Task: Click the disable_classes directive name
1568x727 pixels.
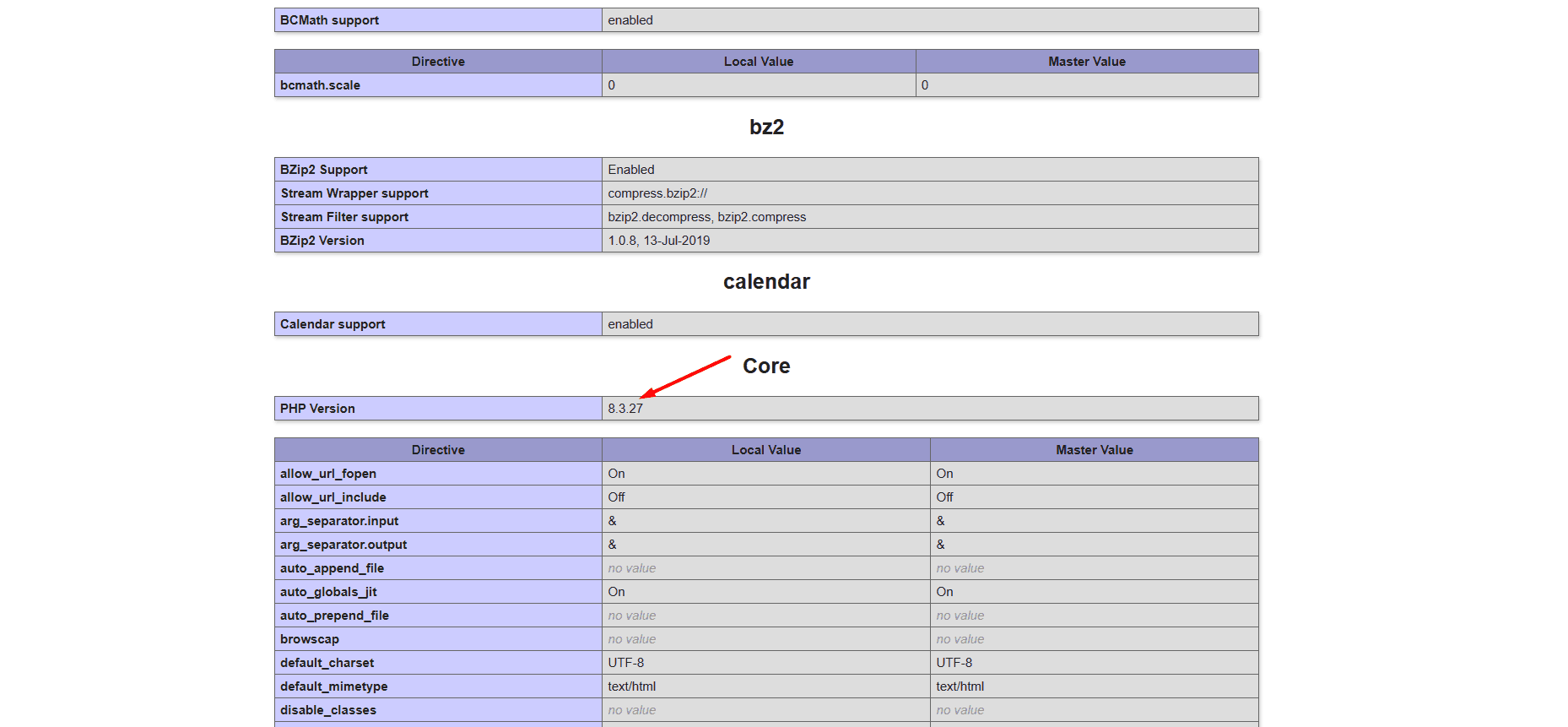Action: (x=328, y=710)
